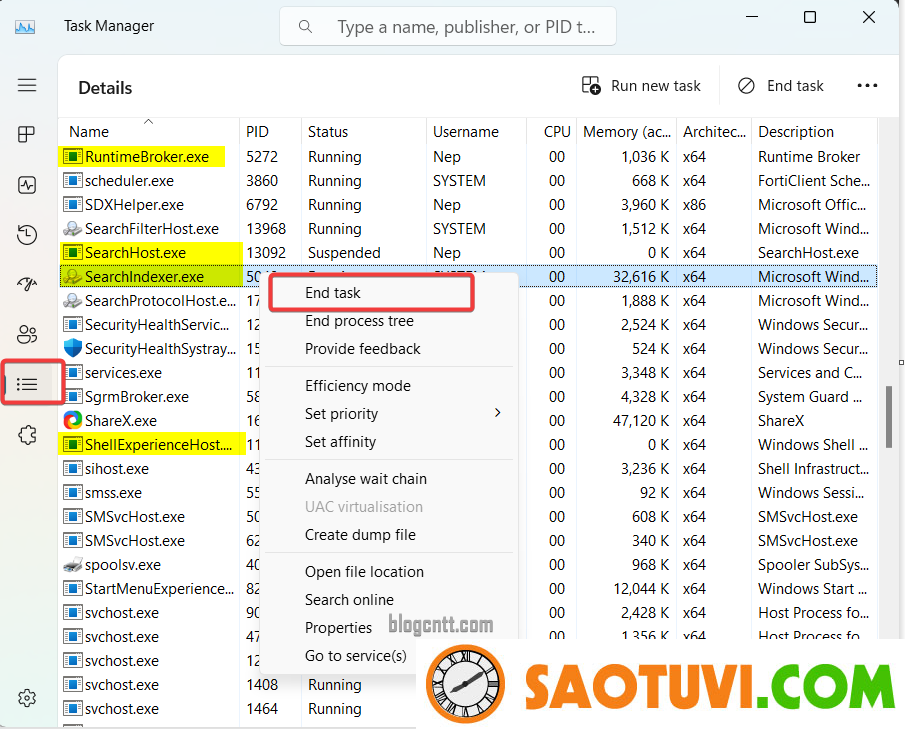The width and height of the screenshot is (905, 729).
Task: Click the 47,120 K memory value
Action: click(x=641, y=421)
